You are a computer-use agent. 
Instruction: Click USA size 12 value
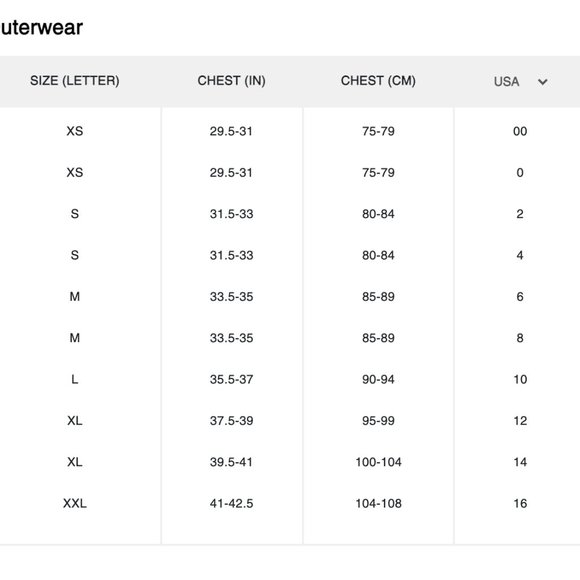tap(520, 421)
